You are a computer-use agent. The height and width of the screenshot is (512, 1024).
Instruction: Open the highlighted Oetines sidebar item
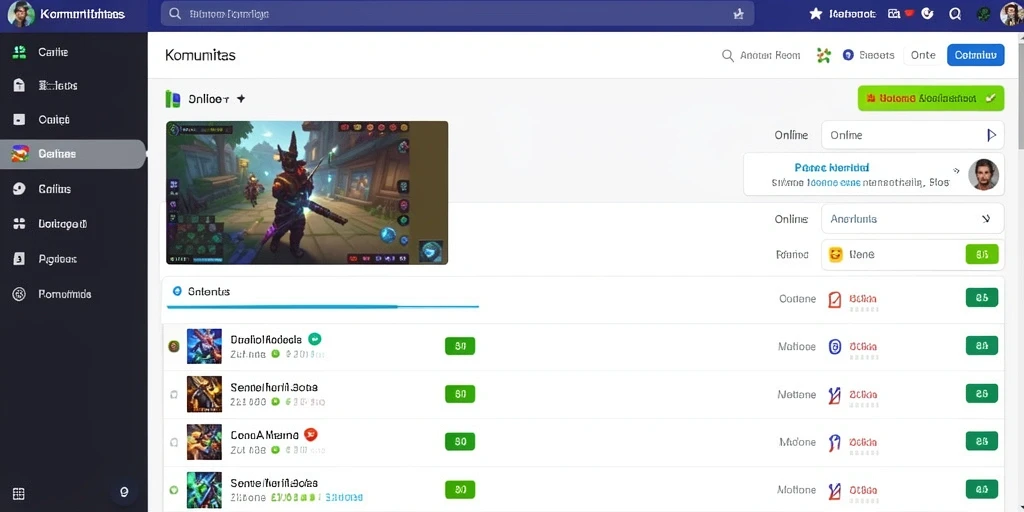(73, 154)
